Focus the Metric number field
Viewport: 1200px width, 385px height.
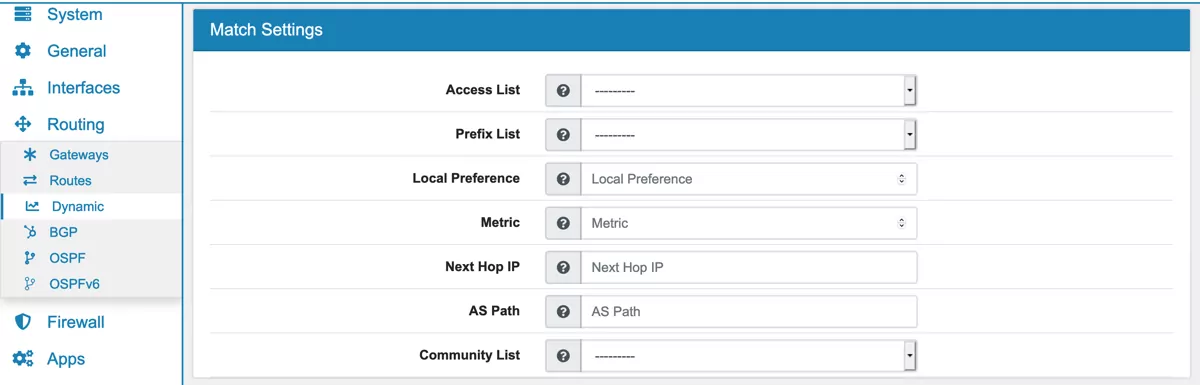click(749, 223)
